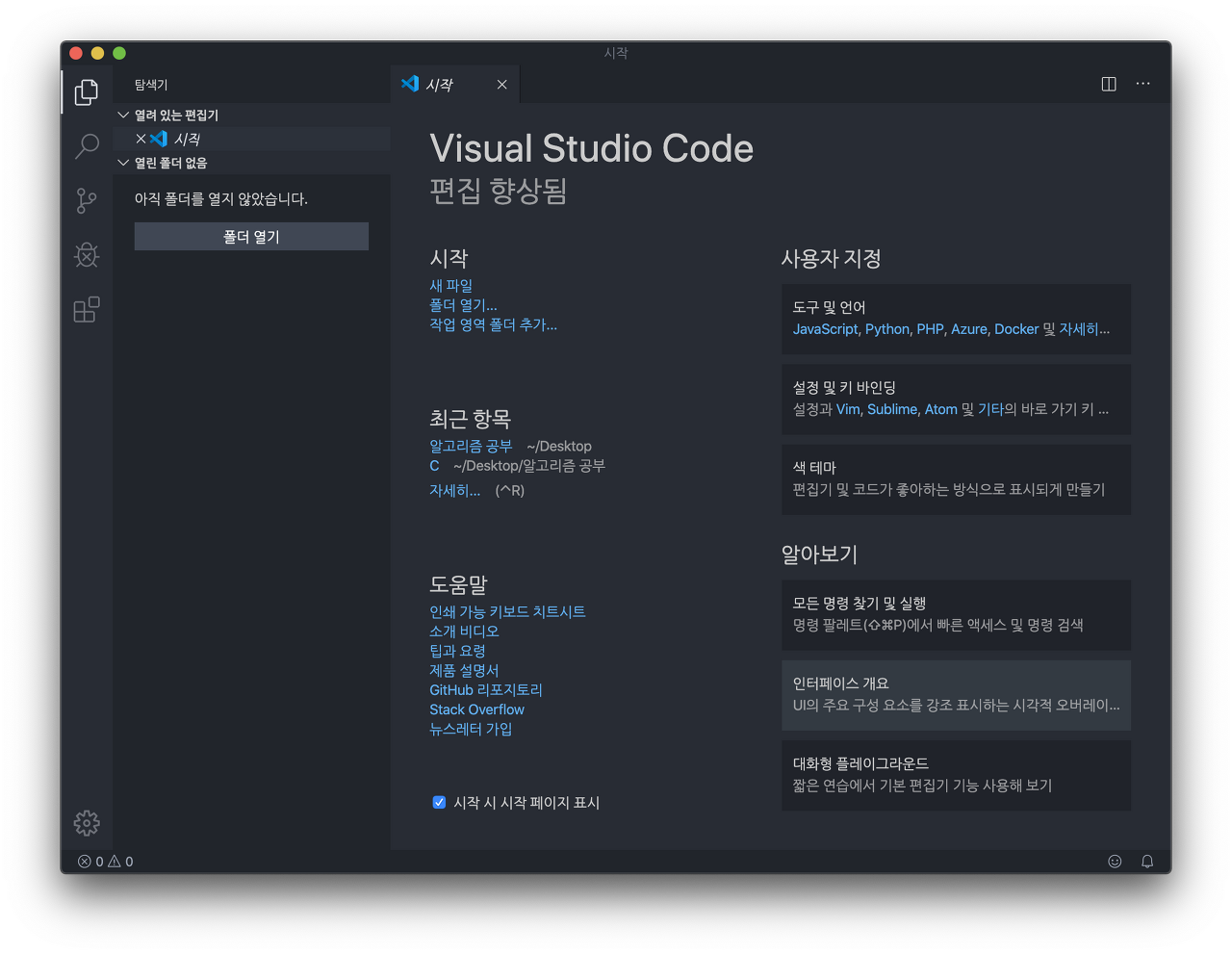Viewport: 1232px width, 954px height.
Task: Open the GitHub 리포지토리 link
Action: tap(486, 690)
